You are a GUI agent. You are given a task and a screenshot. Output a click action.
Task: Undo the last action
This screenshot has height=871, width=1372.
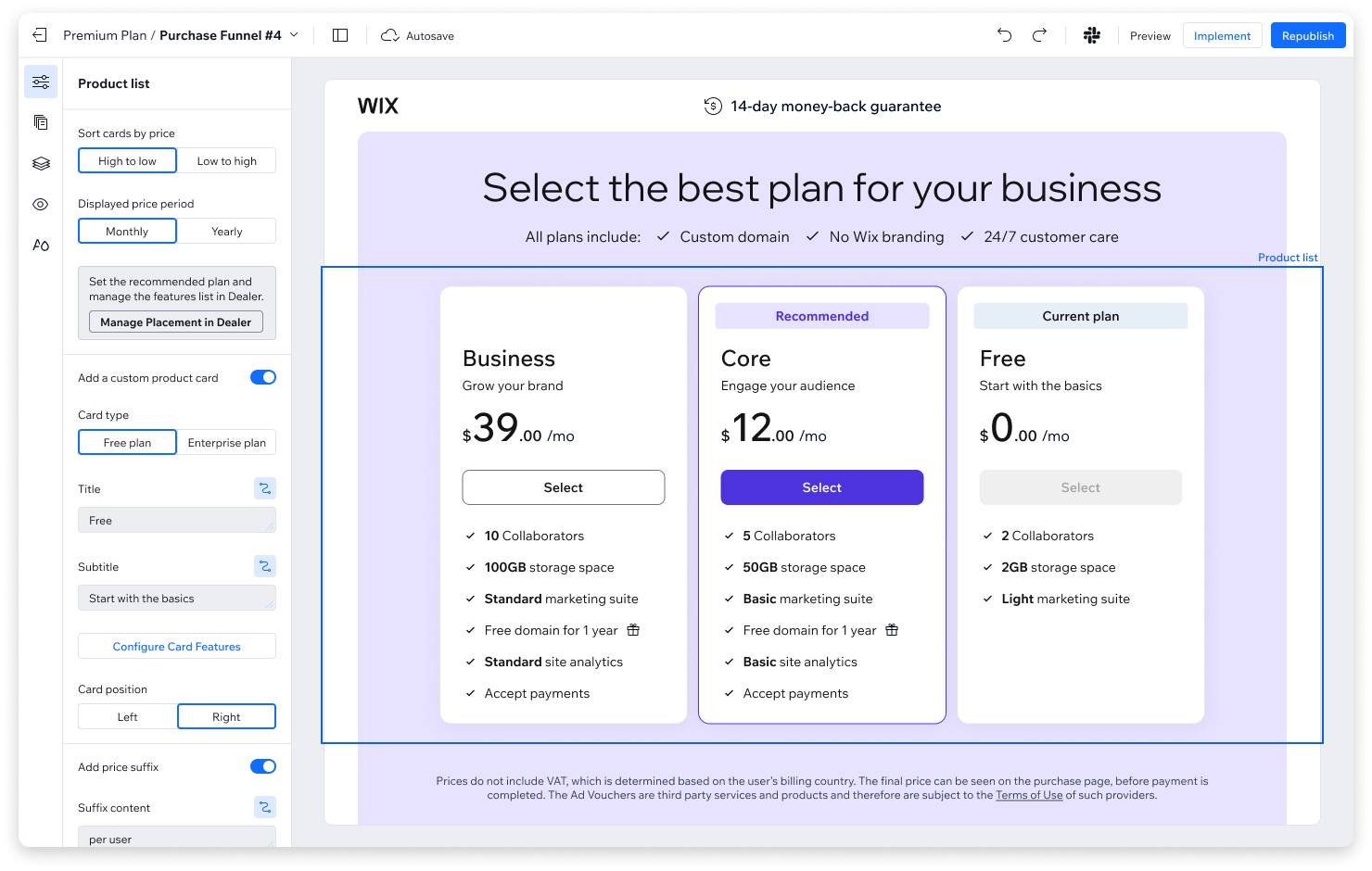coord(1005,35)
